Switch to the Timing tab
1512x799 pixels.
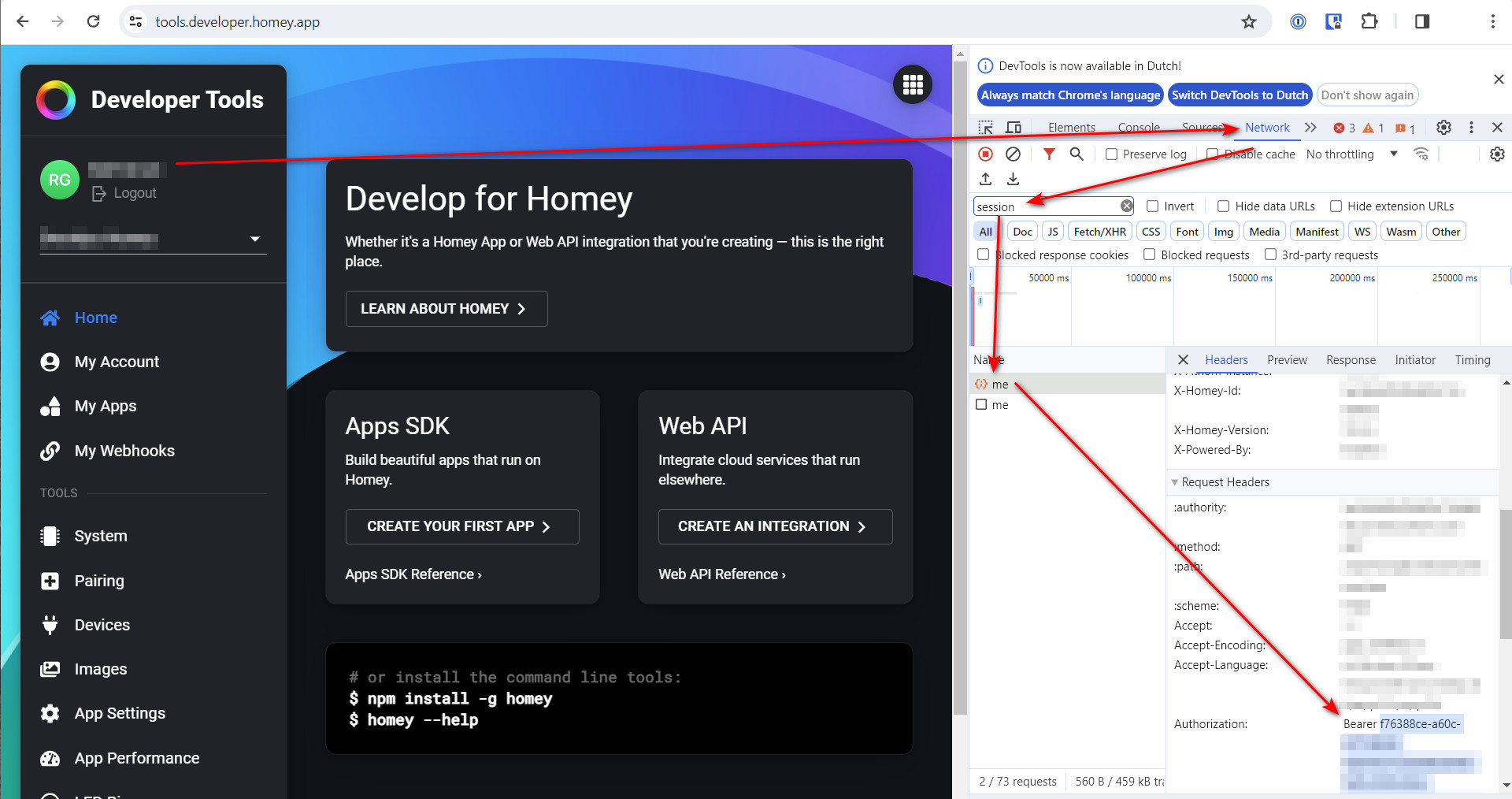tap(1473, 360)
